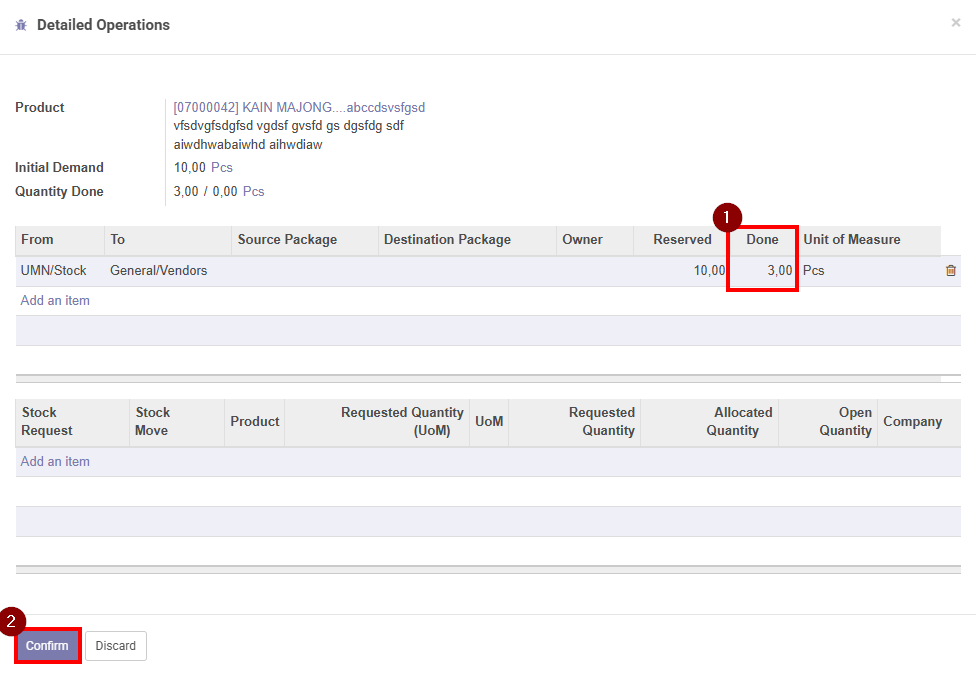Click the Initial Demand Pcs unit link

pyautogui.click(x=222, y=168)
